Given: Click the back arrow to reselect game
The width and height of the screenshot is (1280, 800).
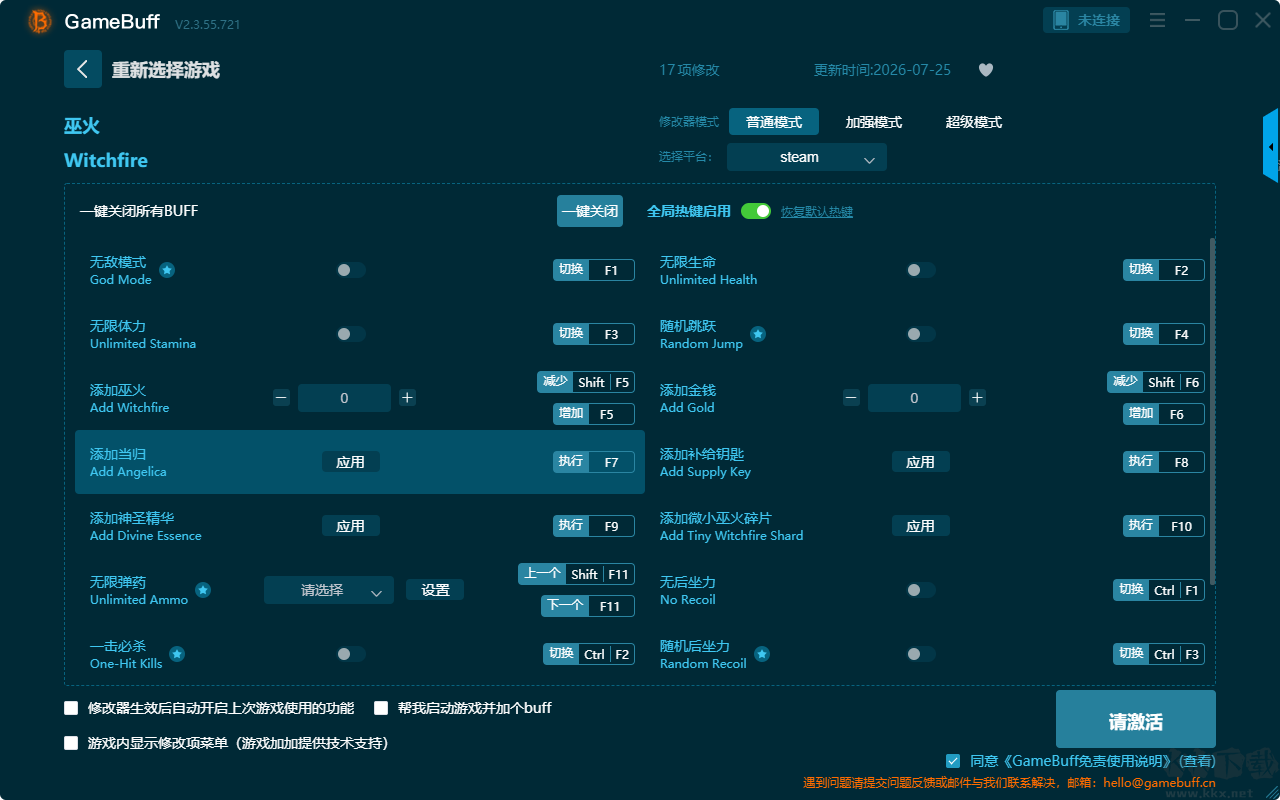Looking at the screenshot, I should coord(83,69).
